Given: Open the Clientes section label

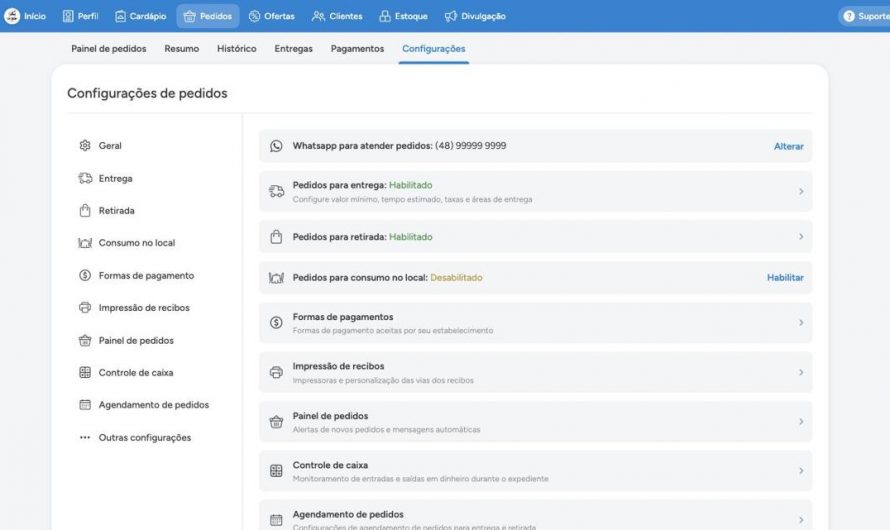Looking at the screenshot, I should click(x=346, y=16).
